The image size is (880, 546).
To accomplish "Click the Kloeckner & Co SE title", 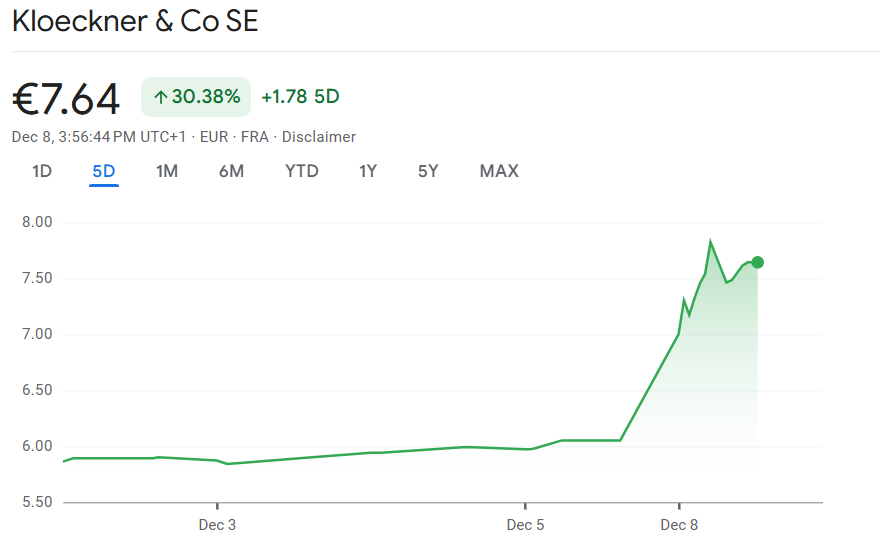I will (135, 22).
